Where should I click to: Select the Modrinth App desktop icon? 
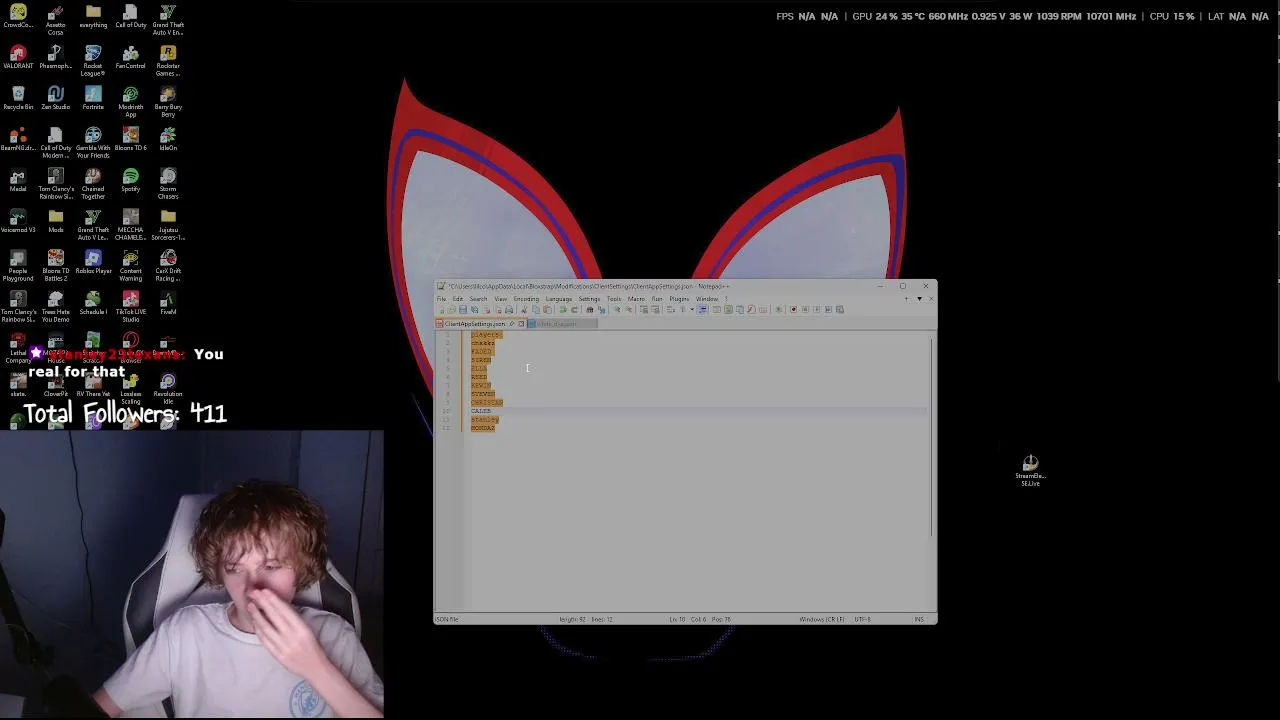click(130, 103)
